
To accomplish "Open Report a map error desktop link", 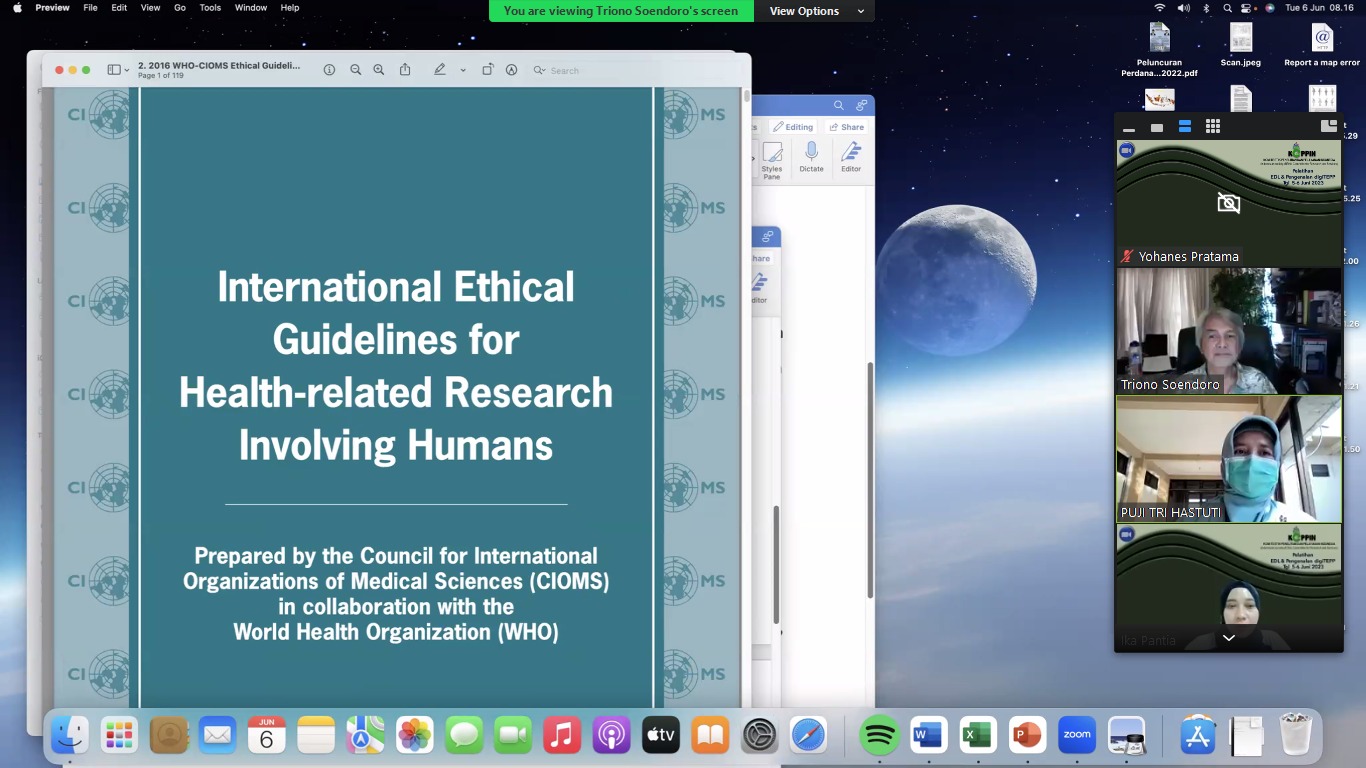I will [1322, 45].
